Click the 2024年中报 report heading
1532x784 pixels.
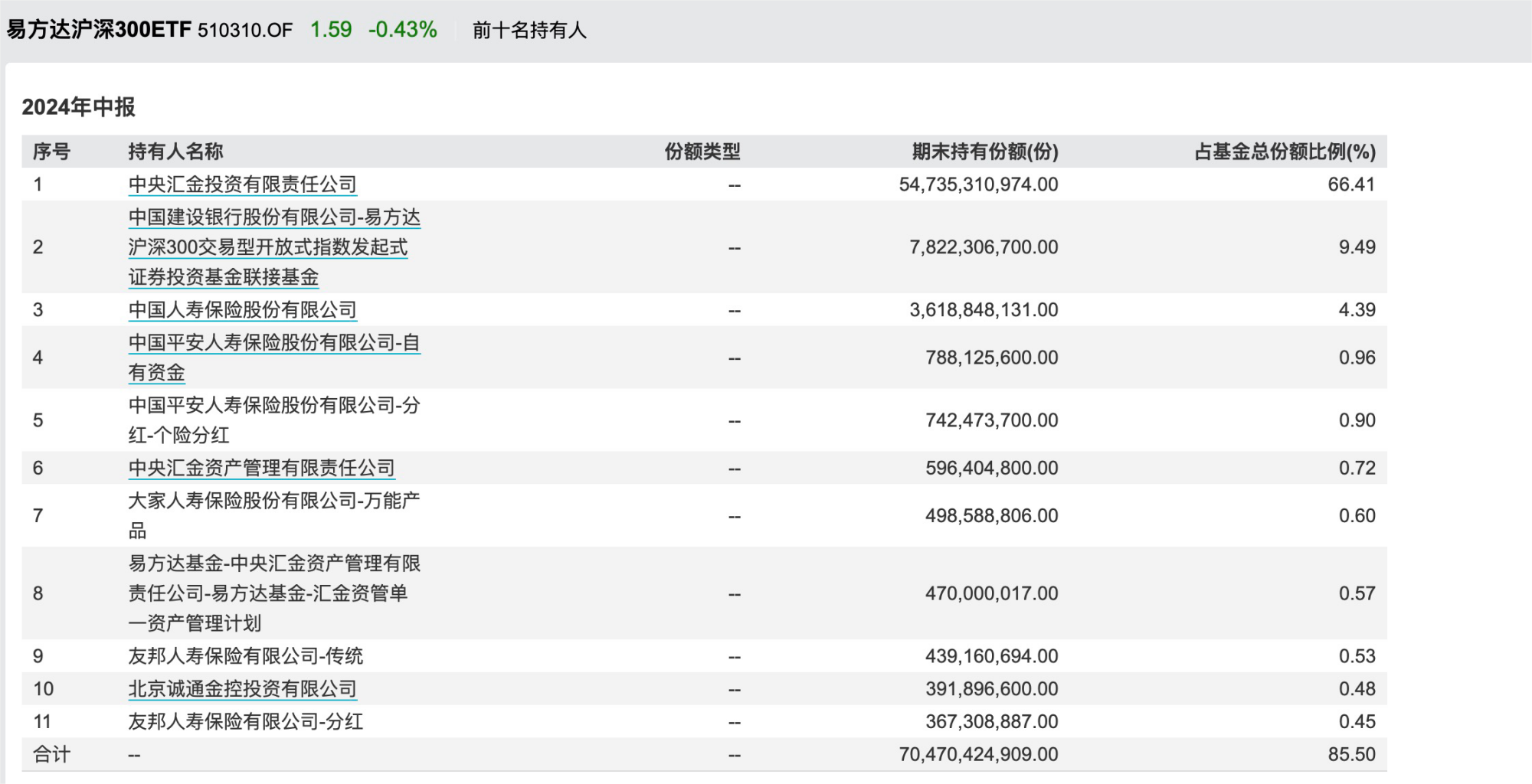pos(78,107)
